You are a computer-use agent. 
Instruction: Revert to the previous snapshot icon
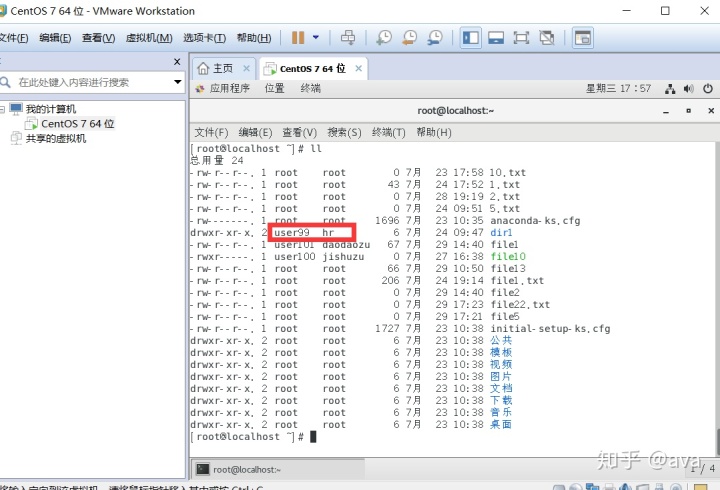[x=409, y=38]
